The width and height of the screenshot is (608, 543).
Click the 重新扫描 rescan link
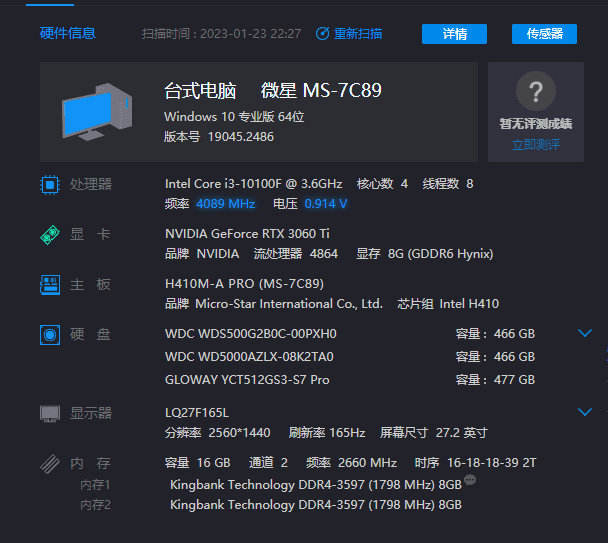(358, 34)
